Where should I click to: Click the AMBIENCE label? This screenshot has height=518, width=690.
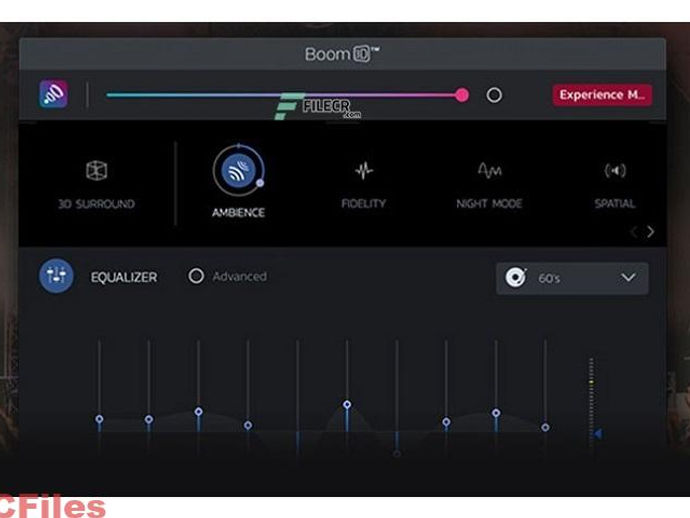point(238,213)
